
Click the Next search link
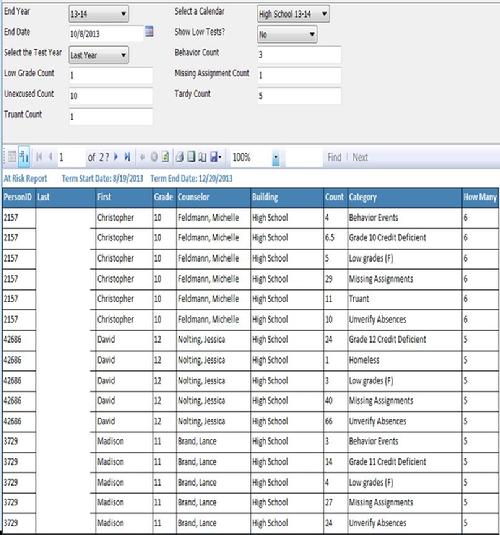click(360, 157)
